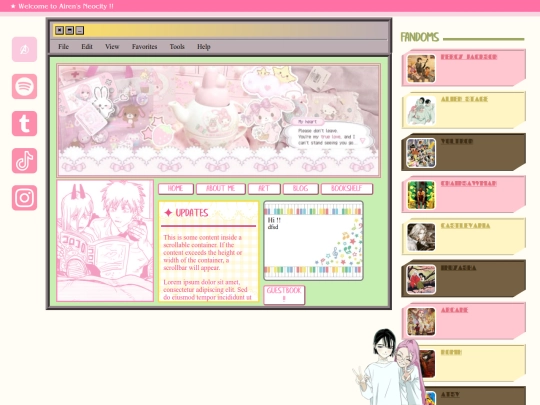Viewport: 540px width, 405px height.
Task: Open the Favorites menu
Action: pyautogui.click(x=144, y=46)
